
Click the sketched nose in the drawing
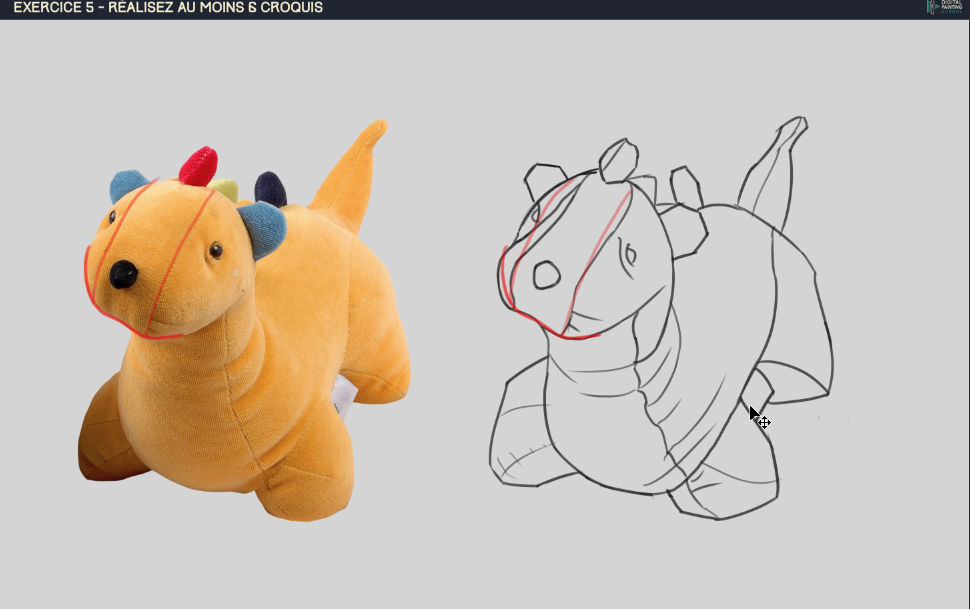pos(546,274)
